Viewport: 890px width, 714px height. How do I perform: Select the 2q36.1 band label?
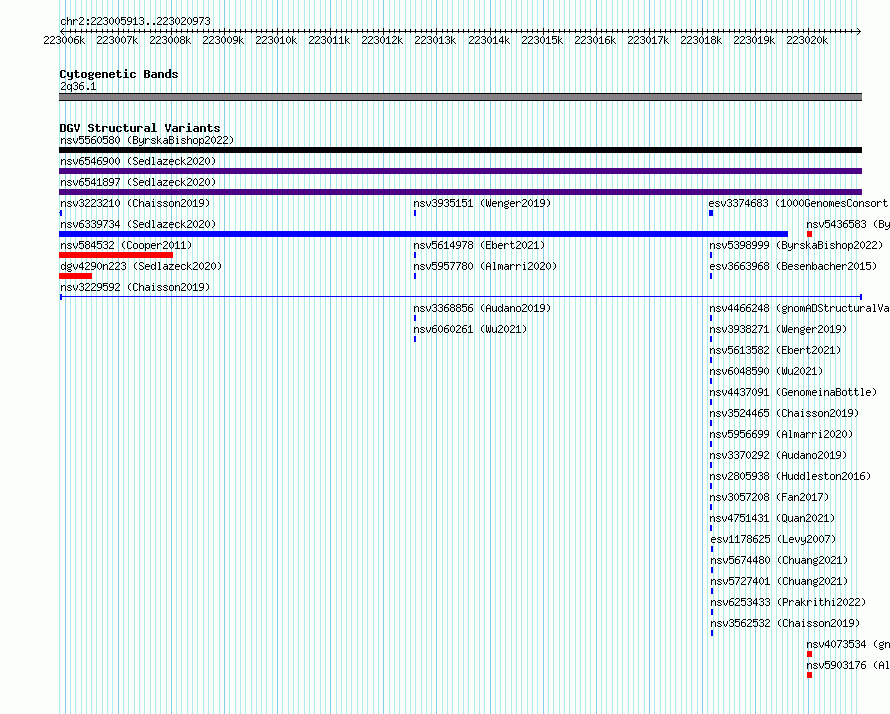[78, 86]
